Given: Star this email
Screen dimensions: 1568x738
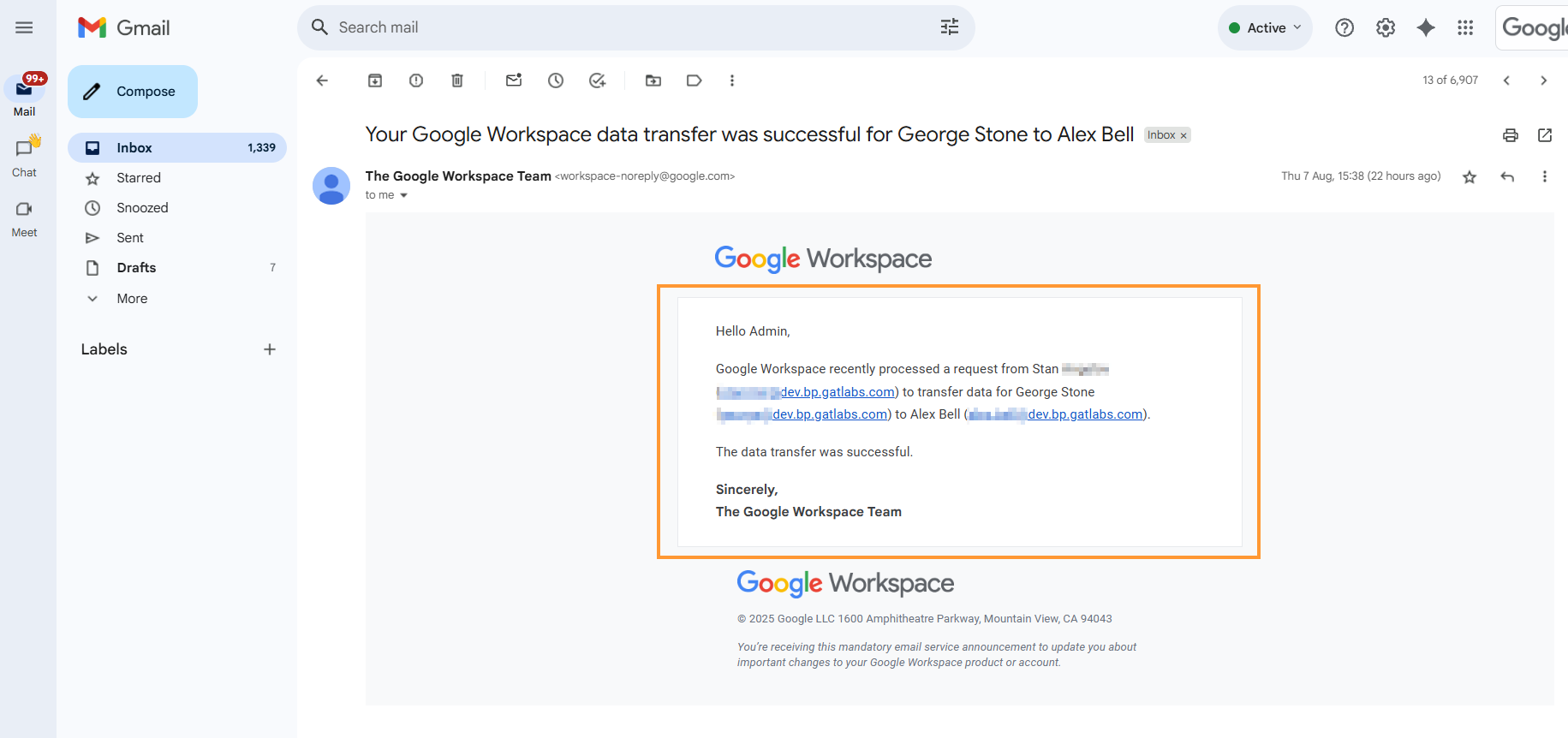Looking at the screenshot, I should pyautogui.click(x=1470, y=177).
